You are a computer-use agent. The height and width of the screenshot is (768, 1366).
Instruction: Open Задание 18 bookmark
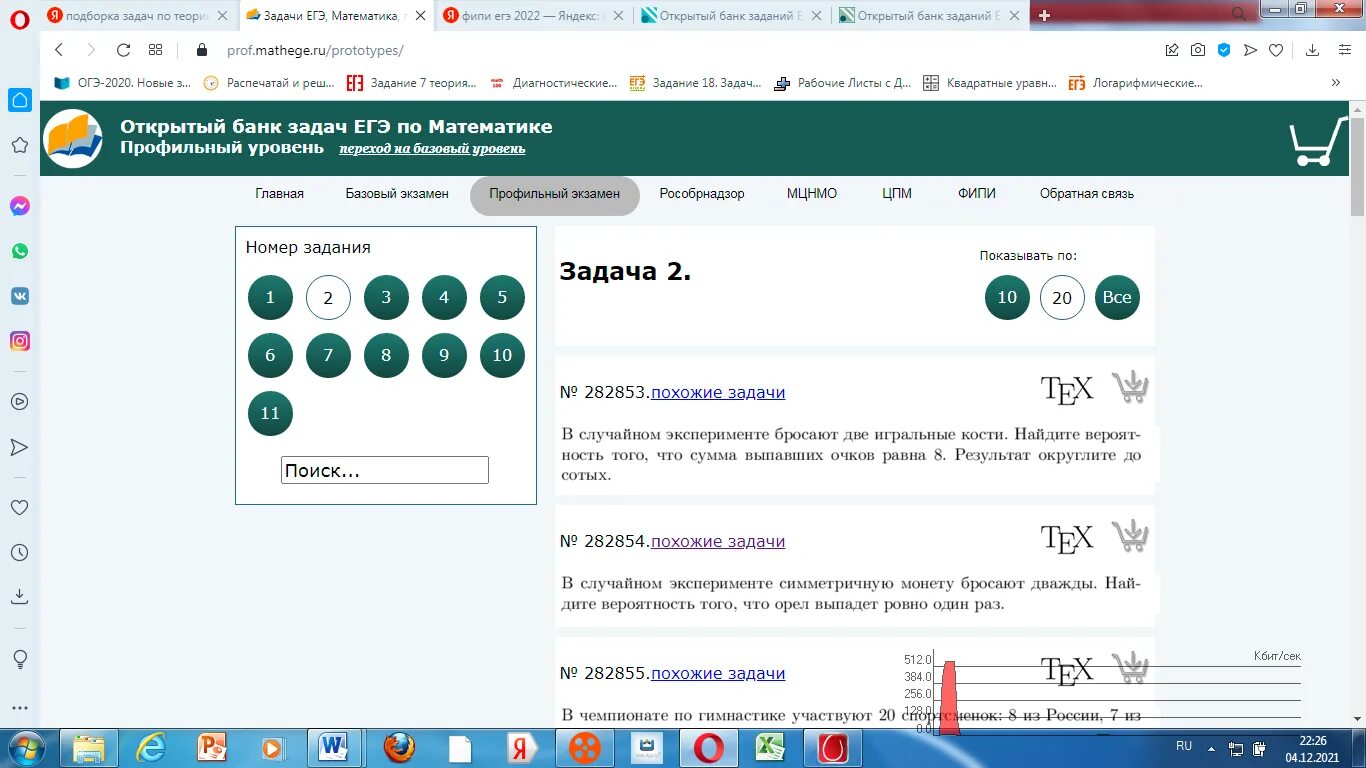[x=696, y=83]
